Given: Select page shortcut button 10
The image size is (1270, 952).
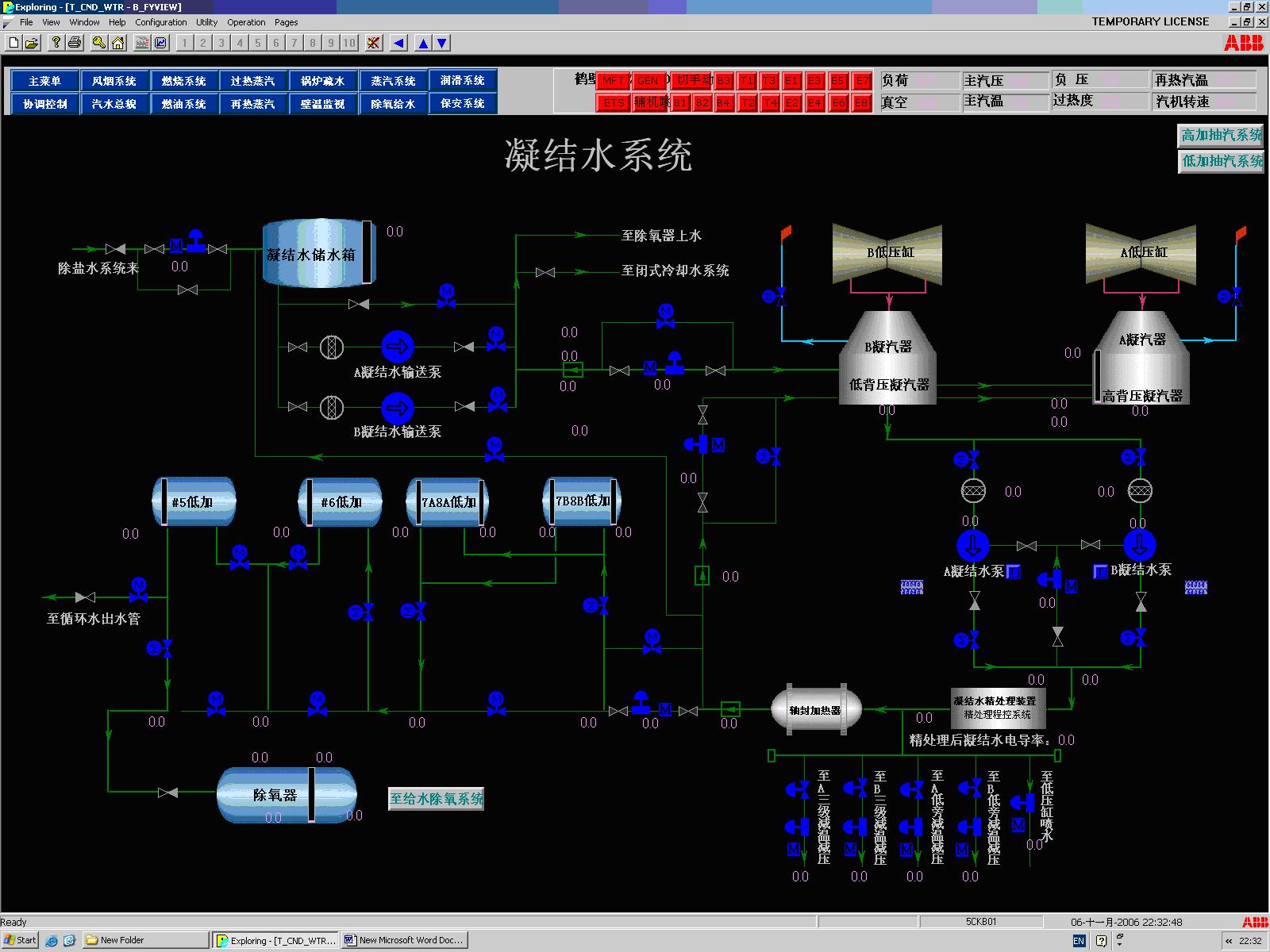Looking at the screenshot, I should [x=349, y=43].
